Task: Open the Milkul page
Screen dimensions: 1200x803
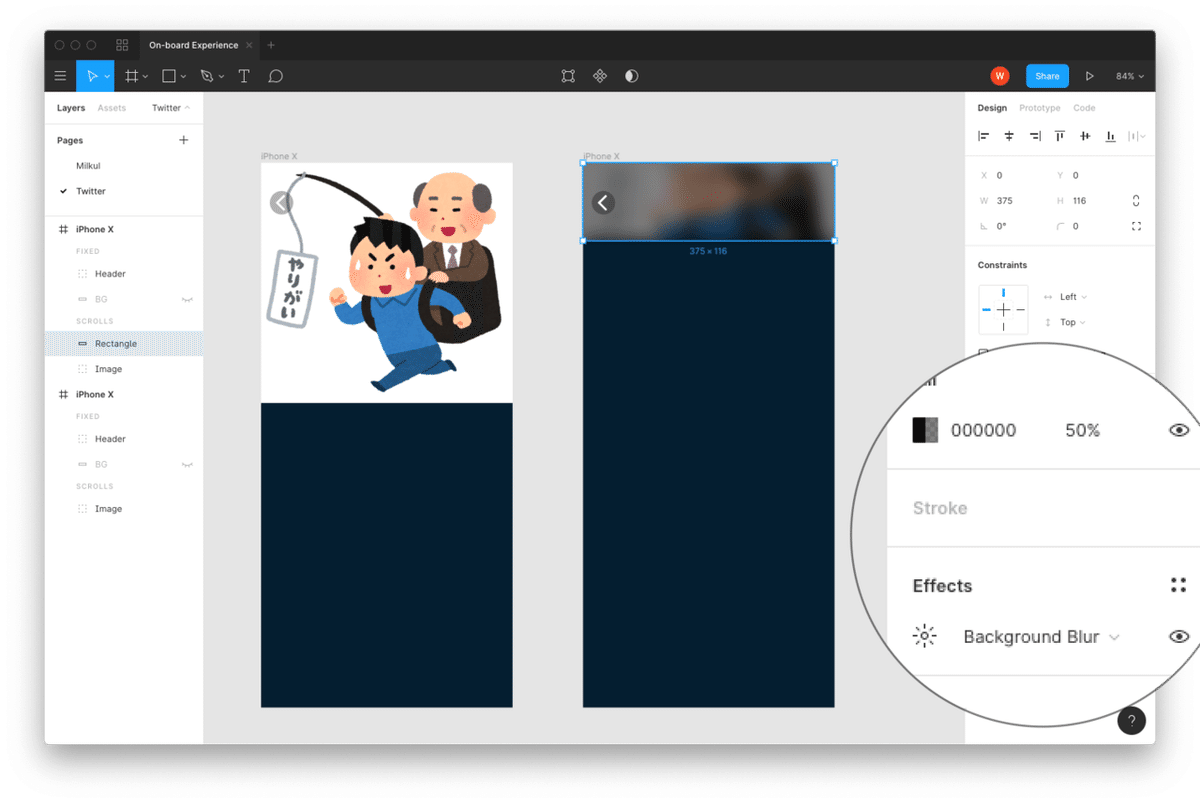Action: [x=88, y=166]
